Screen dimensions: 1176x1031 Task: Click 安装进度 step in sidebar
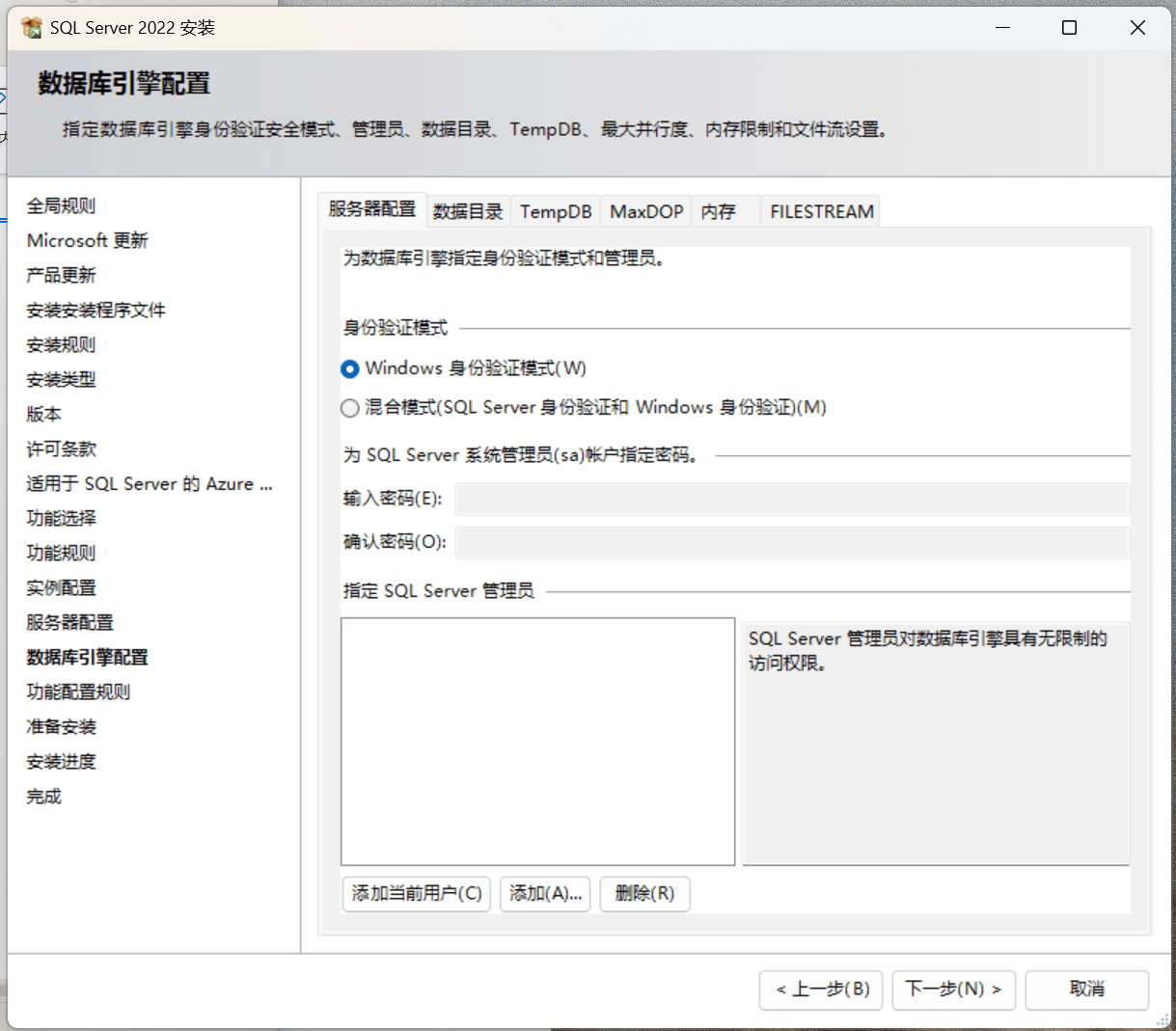pyautogui.click(x=61, y=761)
